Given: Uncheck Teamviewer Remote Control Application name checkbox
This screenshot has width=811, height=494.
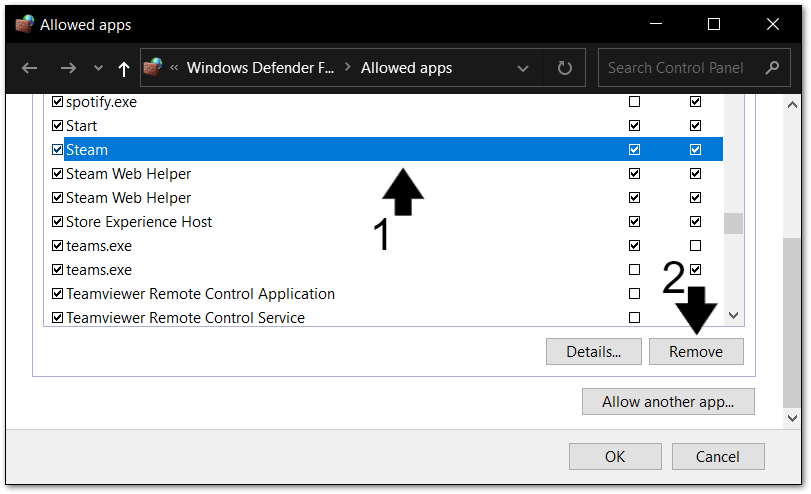Looking at the screenshot, I should point(57,294).
